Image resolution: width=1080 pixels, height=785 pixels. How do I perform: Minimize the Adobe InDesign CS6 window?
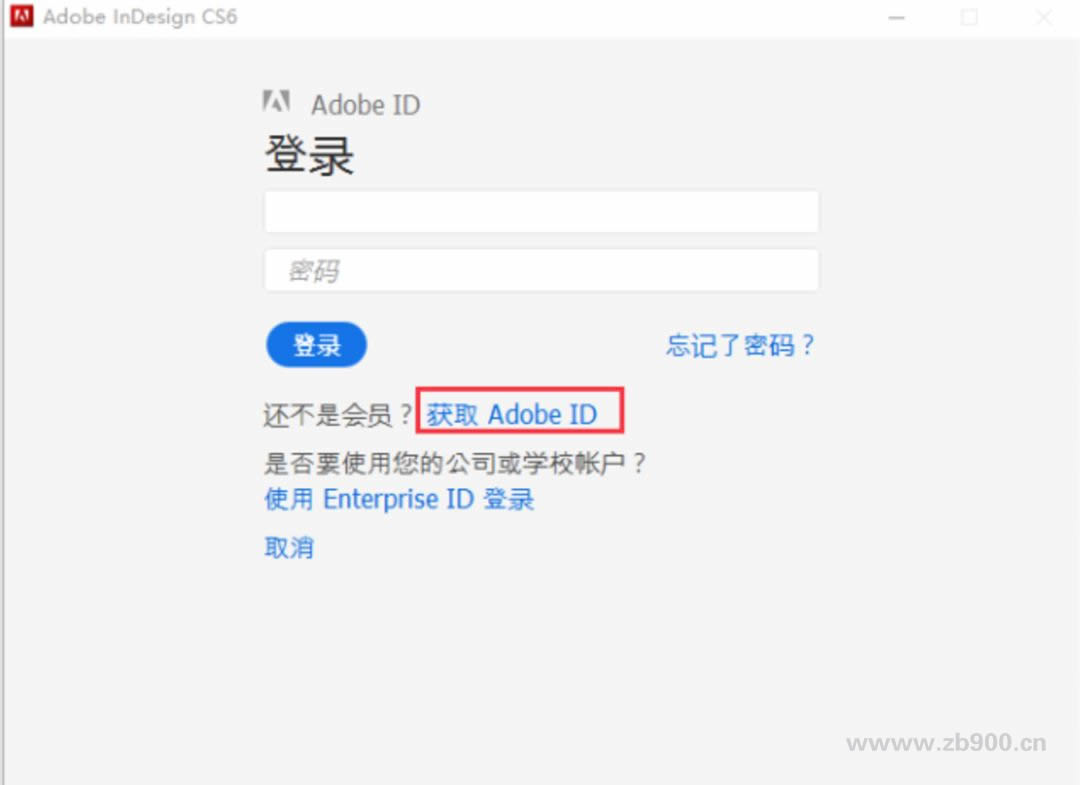pos(896,17)
